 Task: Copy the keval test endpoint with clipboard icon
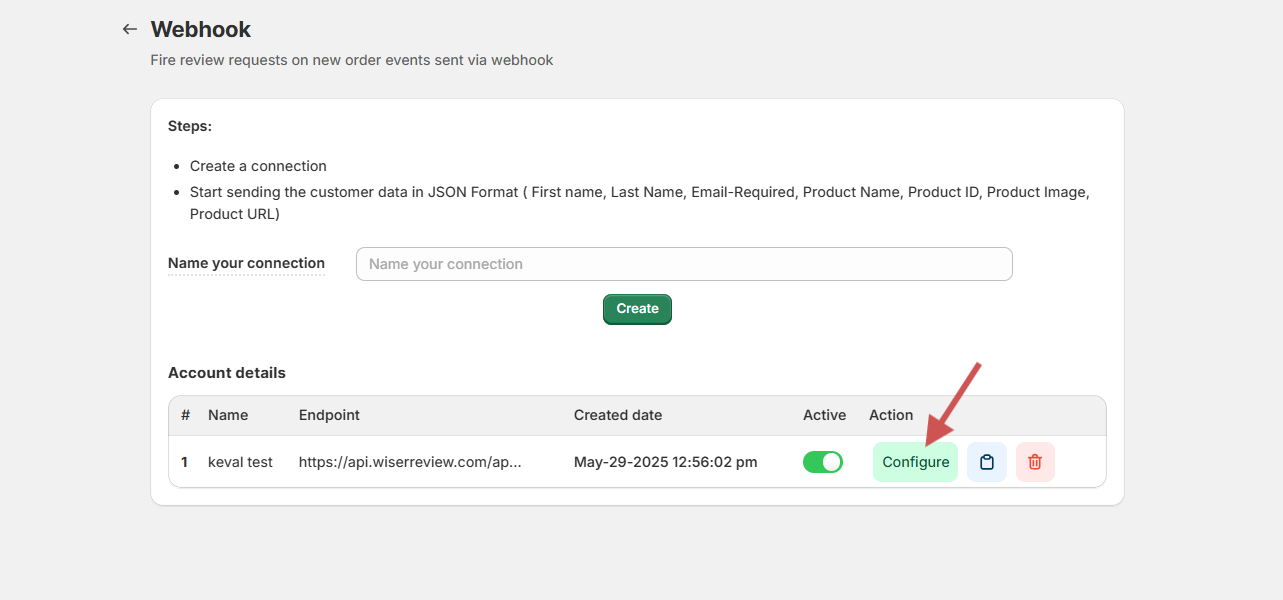click(x=986, y=462)
